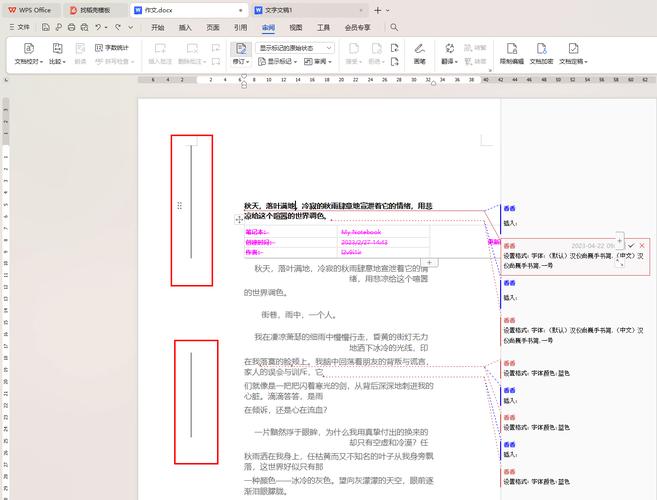This screenshot has width=657, height=500.
Task: Open the 会员专享 tab
Action: (x=357, y=28)
